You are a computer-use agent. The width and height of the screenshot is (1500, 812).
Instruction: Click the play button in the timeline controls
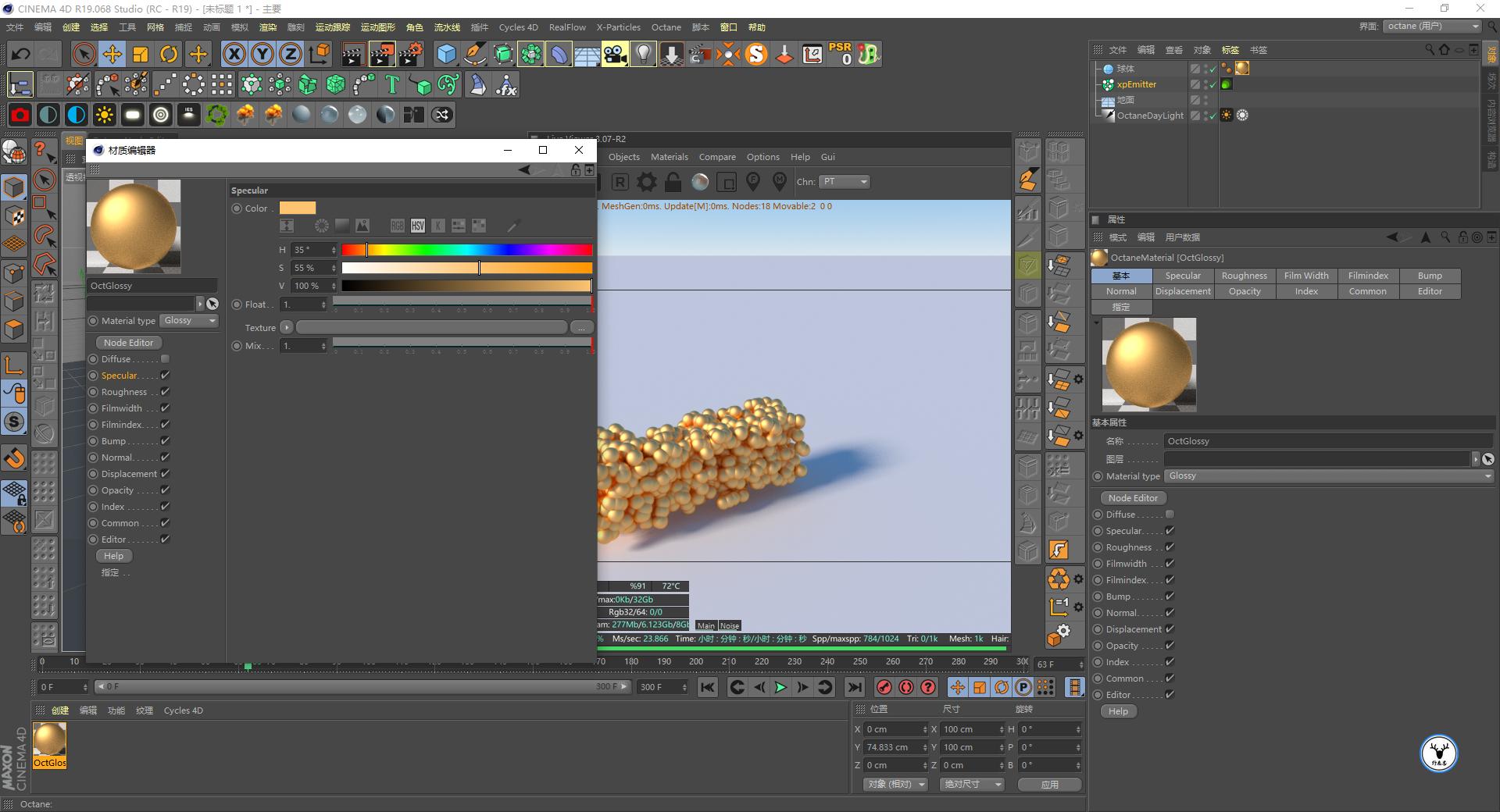click(780, 687)
